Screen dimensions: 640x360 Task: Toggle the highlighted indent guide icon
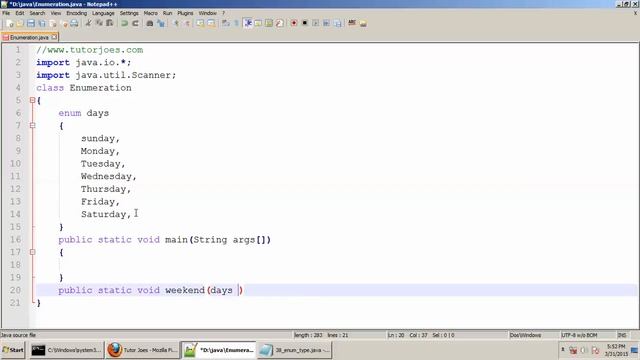click(x=247, y=23)
